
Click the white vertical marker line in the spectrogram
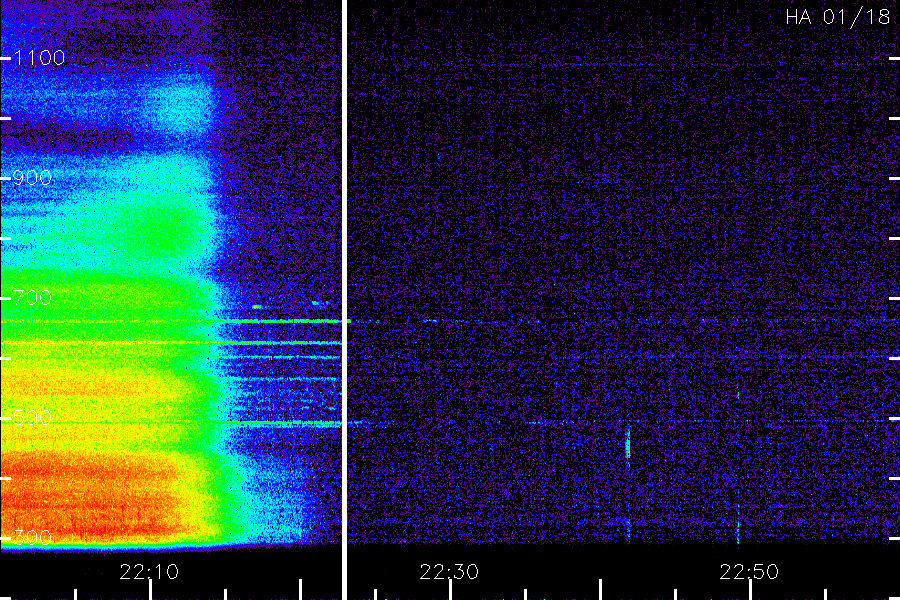click(x=344, y=300)
